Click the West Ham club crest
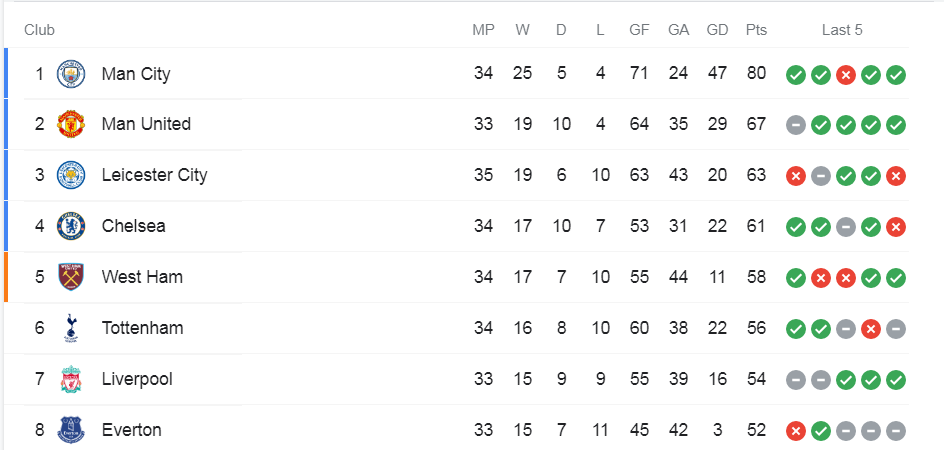 point(71,277)
